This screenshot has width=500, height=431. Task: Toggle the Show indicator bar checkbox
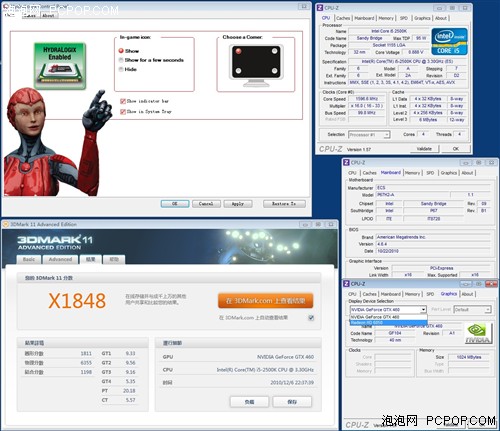tap(123, 101)
